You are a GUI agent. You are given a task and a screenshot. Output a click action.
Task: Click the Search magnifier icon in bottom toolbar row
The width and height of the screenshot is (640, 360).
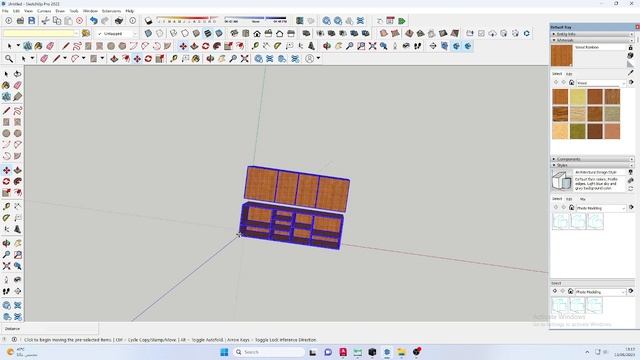(9, 59)
